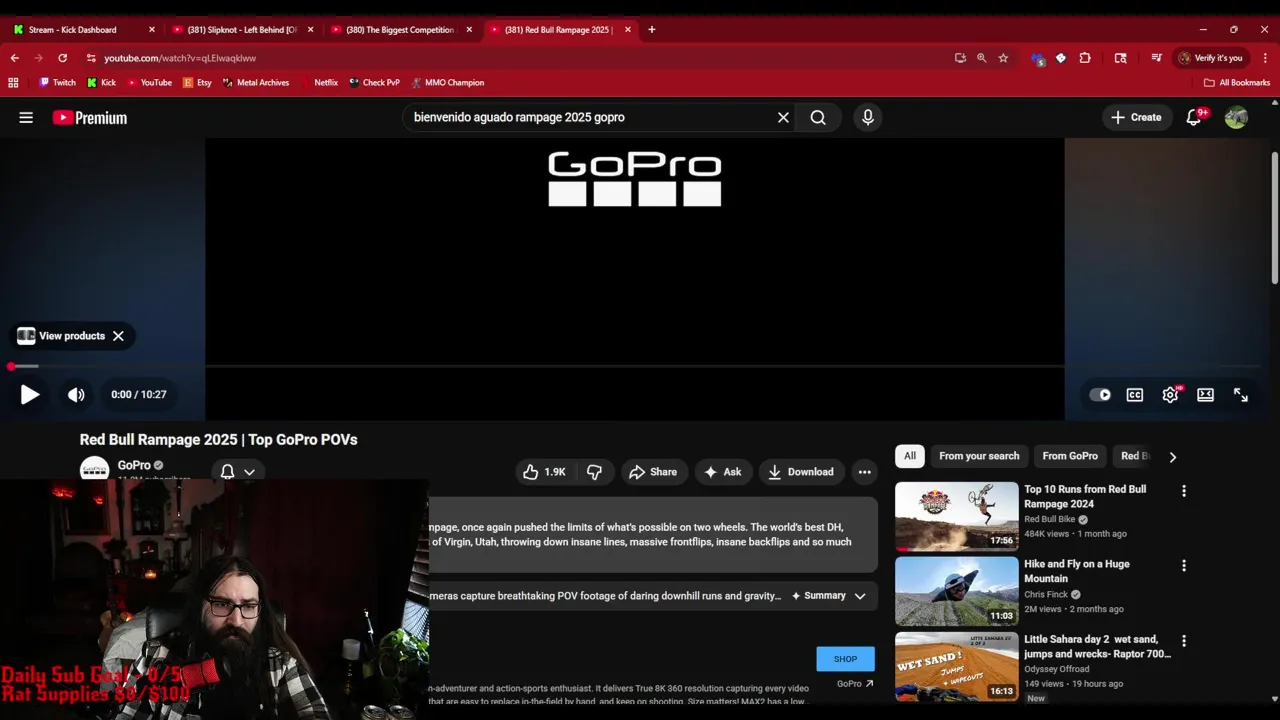Open the account avatar menu
The height and width of the screenshot is (720, 1280).
[x=1236, y=117]
